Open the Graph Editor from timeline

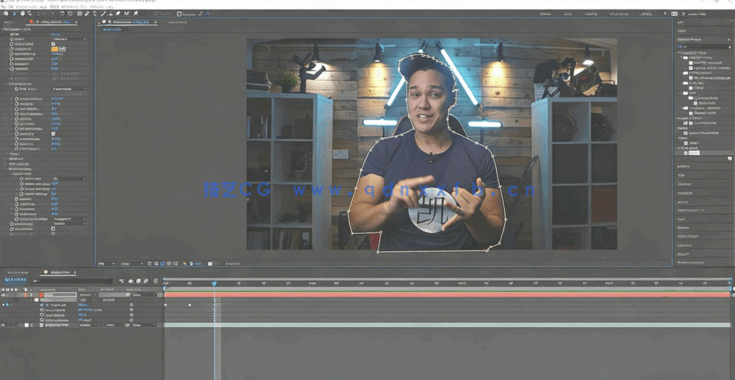click(156, 281)
